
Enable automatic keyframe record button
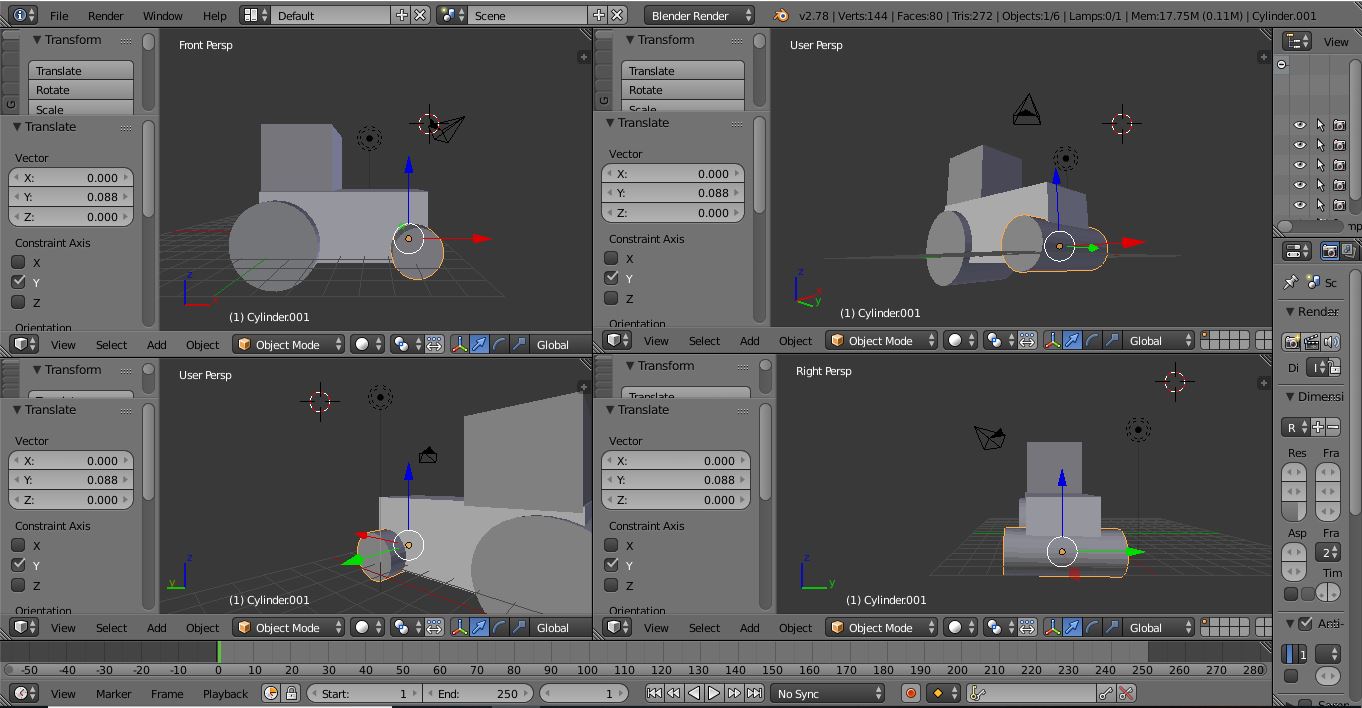[910, 693]
